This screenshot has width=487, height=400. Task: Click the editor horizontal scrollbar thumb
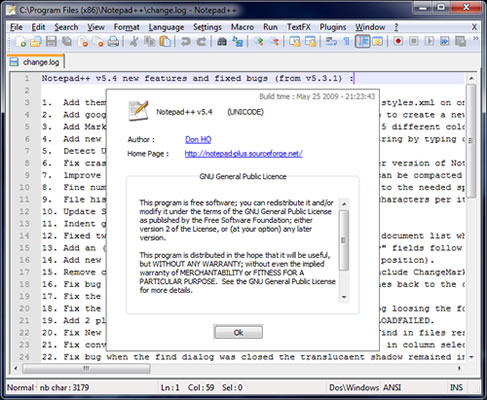pos(86,368)
